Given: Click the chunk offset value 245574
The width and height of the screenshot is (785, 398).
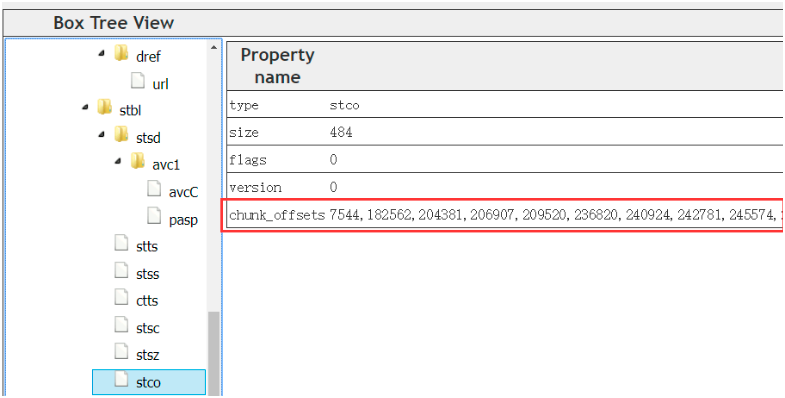Looking at the screenshot, I should tap(752, 215).
